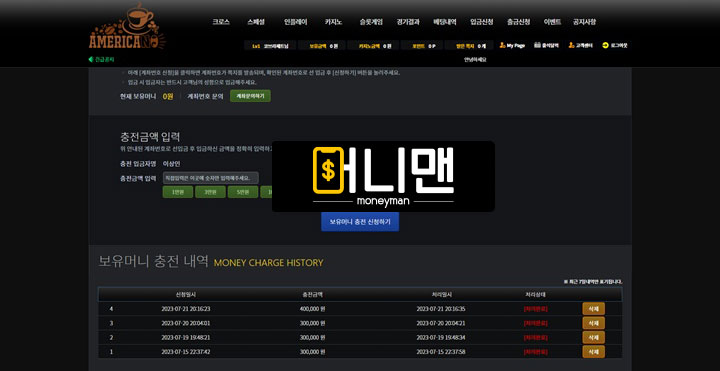
Task: Click the 카지노금액 0 원 balance box
Action: point(372,45)
